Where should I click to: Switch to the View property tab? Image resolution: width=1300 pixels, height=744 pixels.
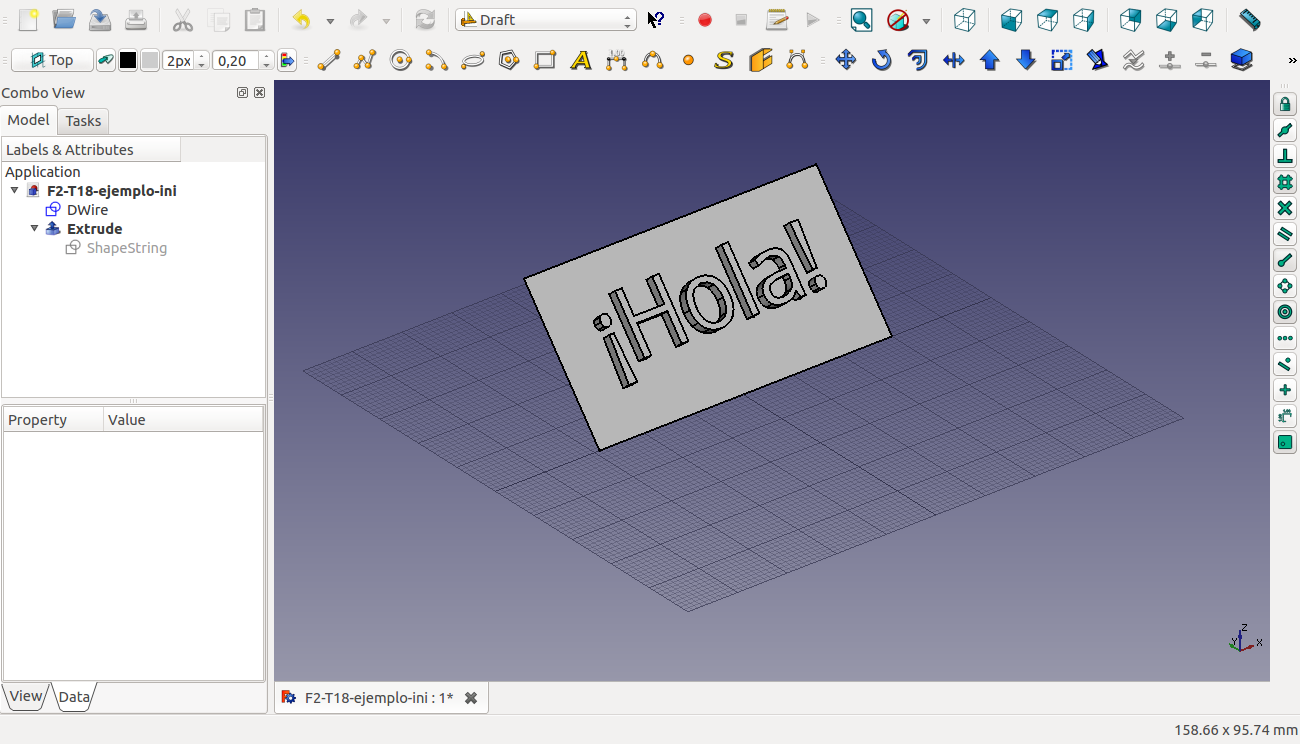26,697
